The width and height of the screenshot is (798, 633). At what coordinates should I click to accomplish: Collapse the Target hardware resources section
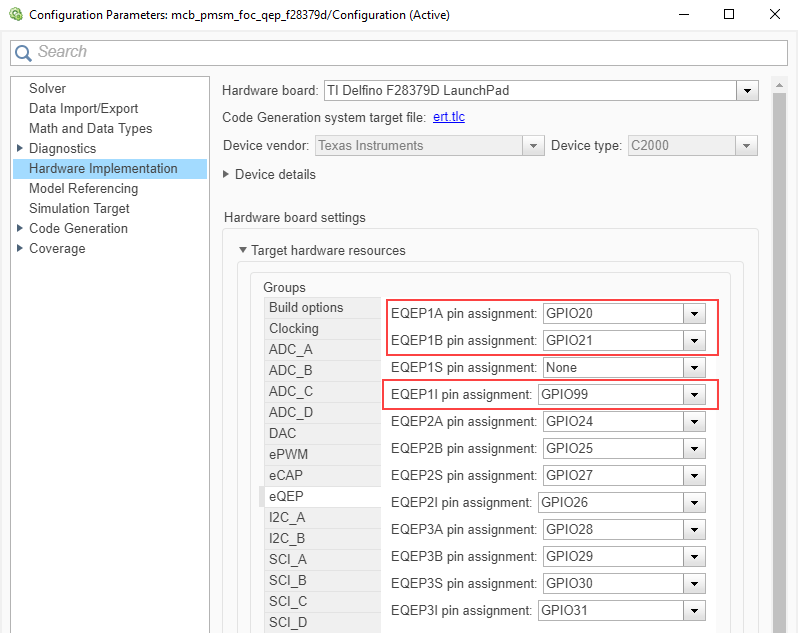(242, 251)
